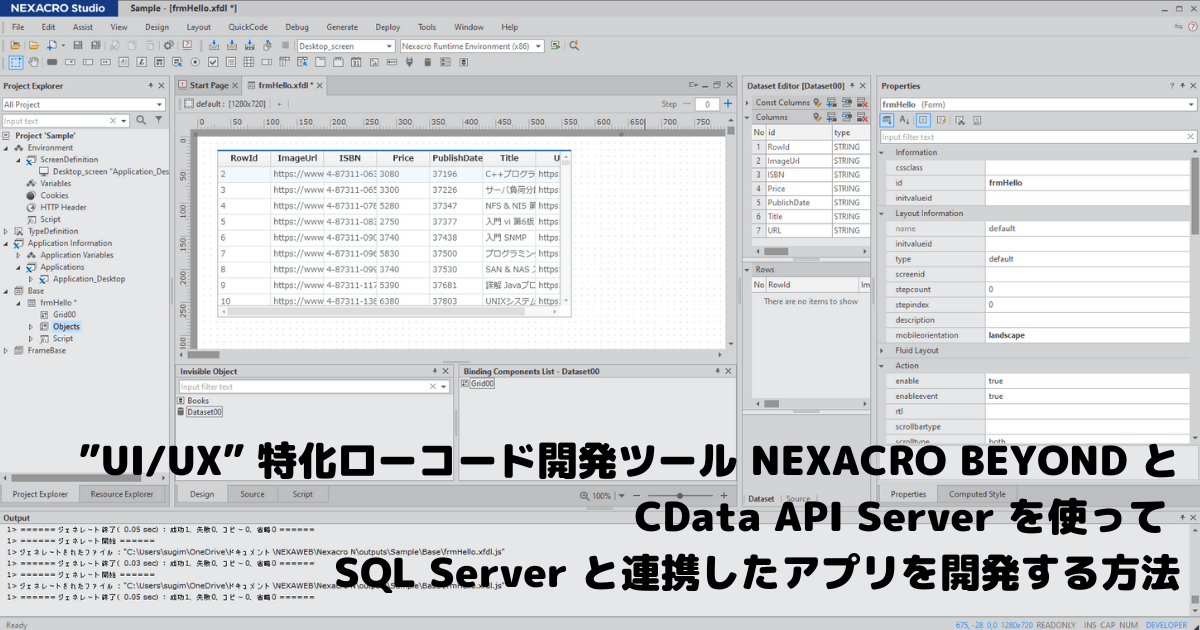Click the Launch project icon after runtime dropdown
This screenshot has width=1200, height=630.
[x=554, y=45]
